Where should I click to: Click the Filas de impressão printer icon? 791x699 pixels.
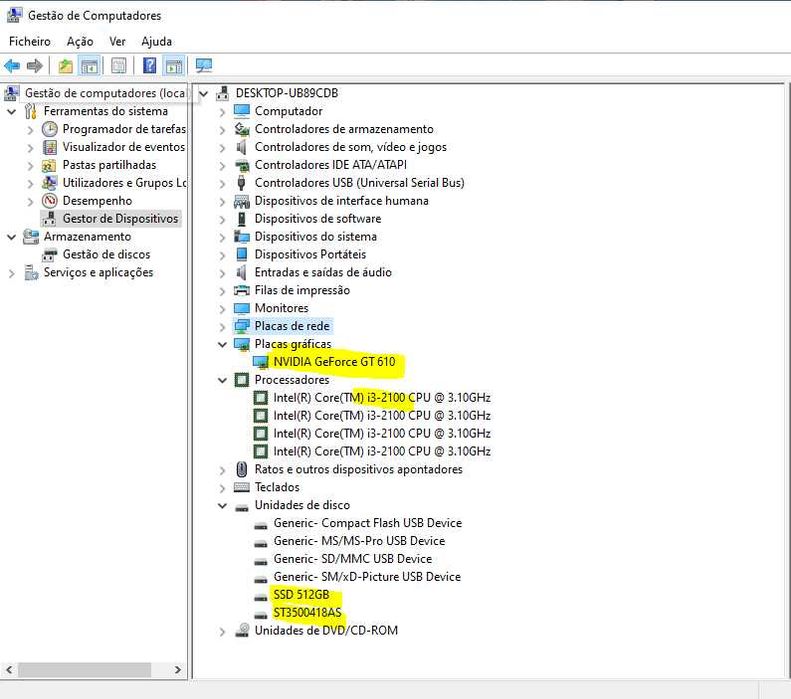coord(242,290)
